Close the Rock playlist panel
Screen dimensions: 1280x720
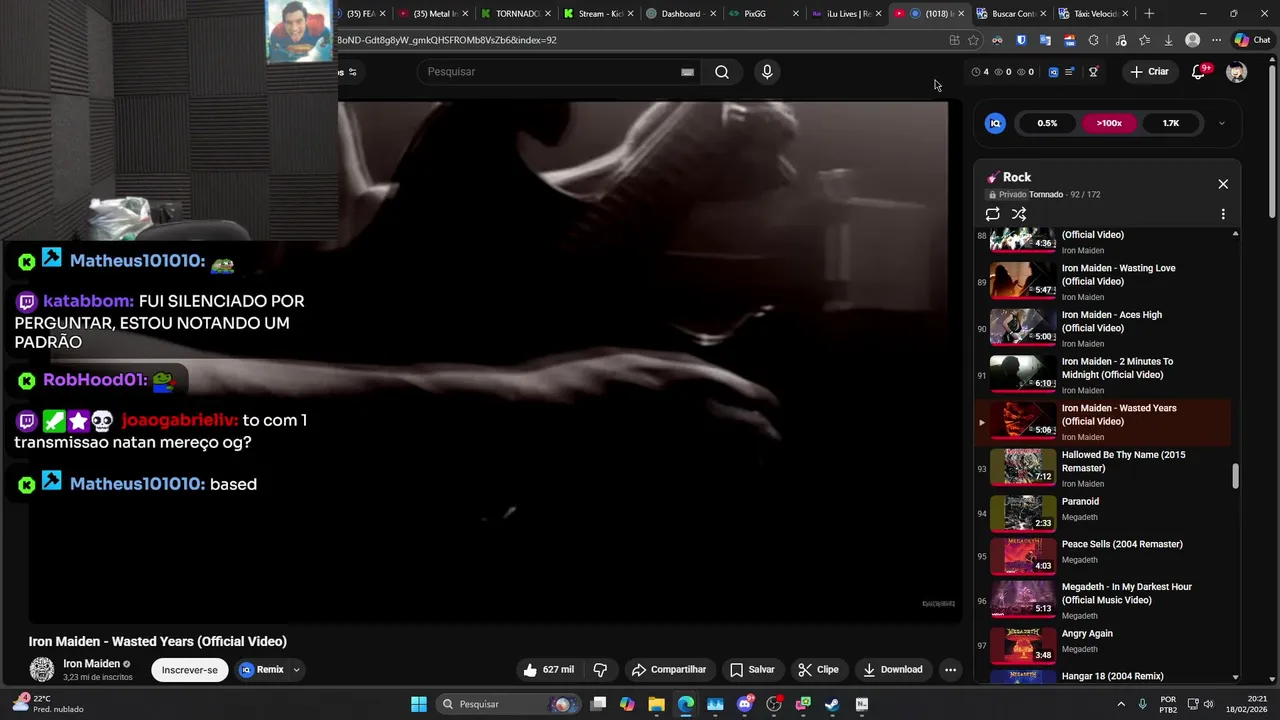pyautogui.click(x=1223, y=184)
